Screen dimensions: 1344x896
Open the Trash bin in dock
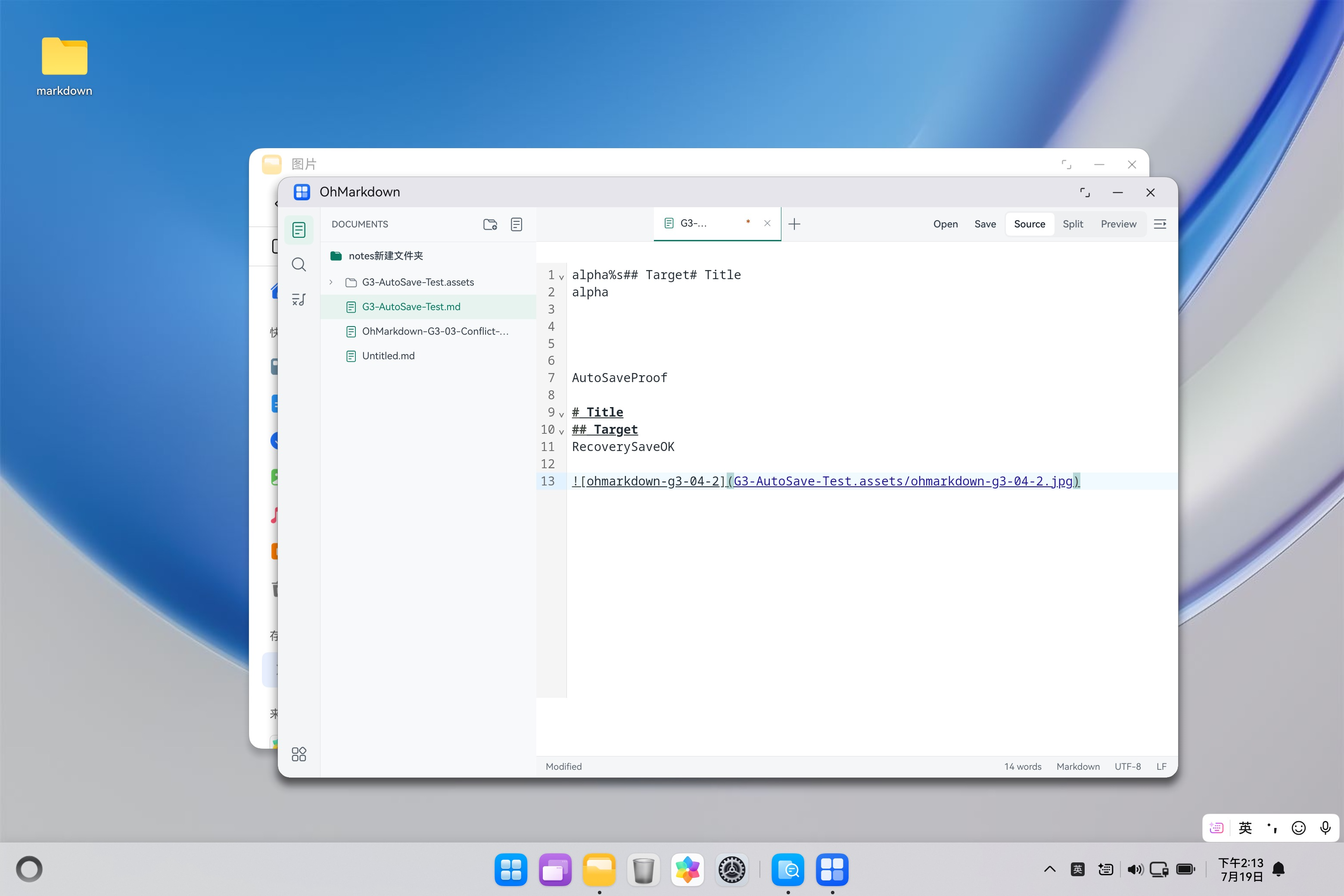[x=644, y=870]
